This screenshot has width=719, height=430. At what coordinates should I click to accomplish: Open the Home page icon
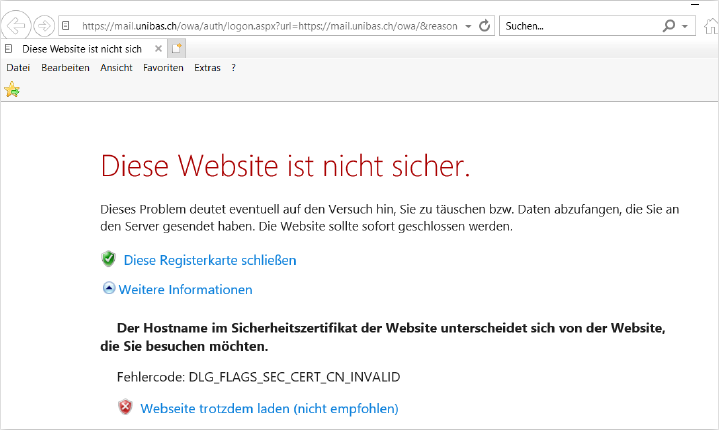click(711, 25)
